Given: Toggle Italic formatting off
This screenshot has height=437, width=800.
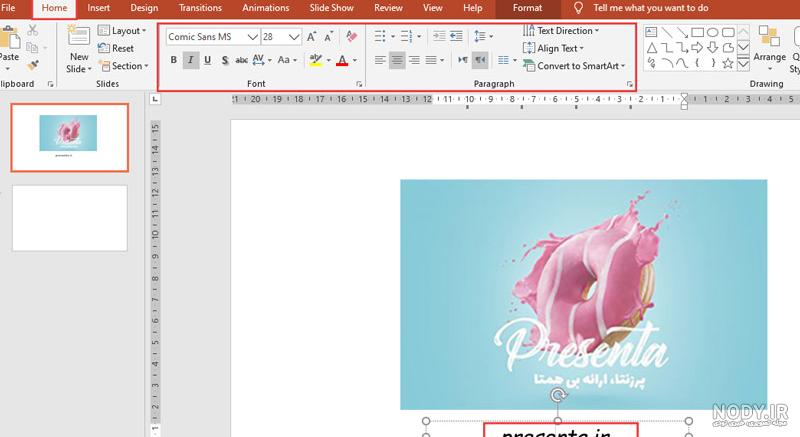Looking at the screenshot, I should [x=190, y=60].
